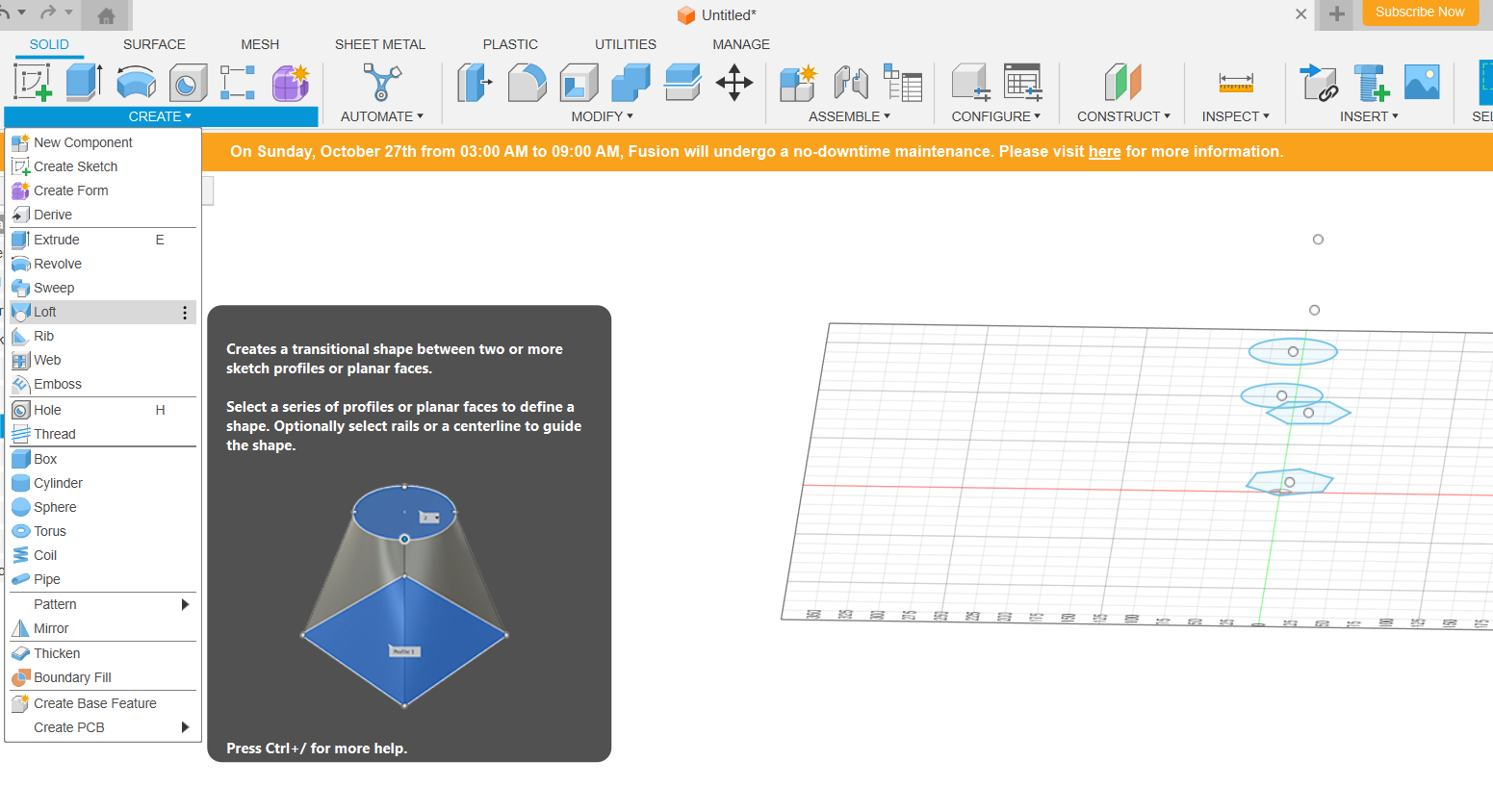Click Insert fastener bolt icon
The width and height of the screenshot is (1493, 812).
click(x=1370, y=83)
